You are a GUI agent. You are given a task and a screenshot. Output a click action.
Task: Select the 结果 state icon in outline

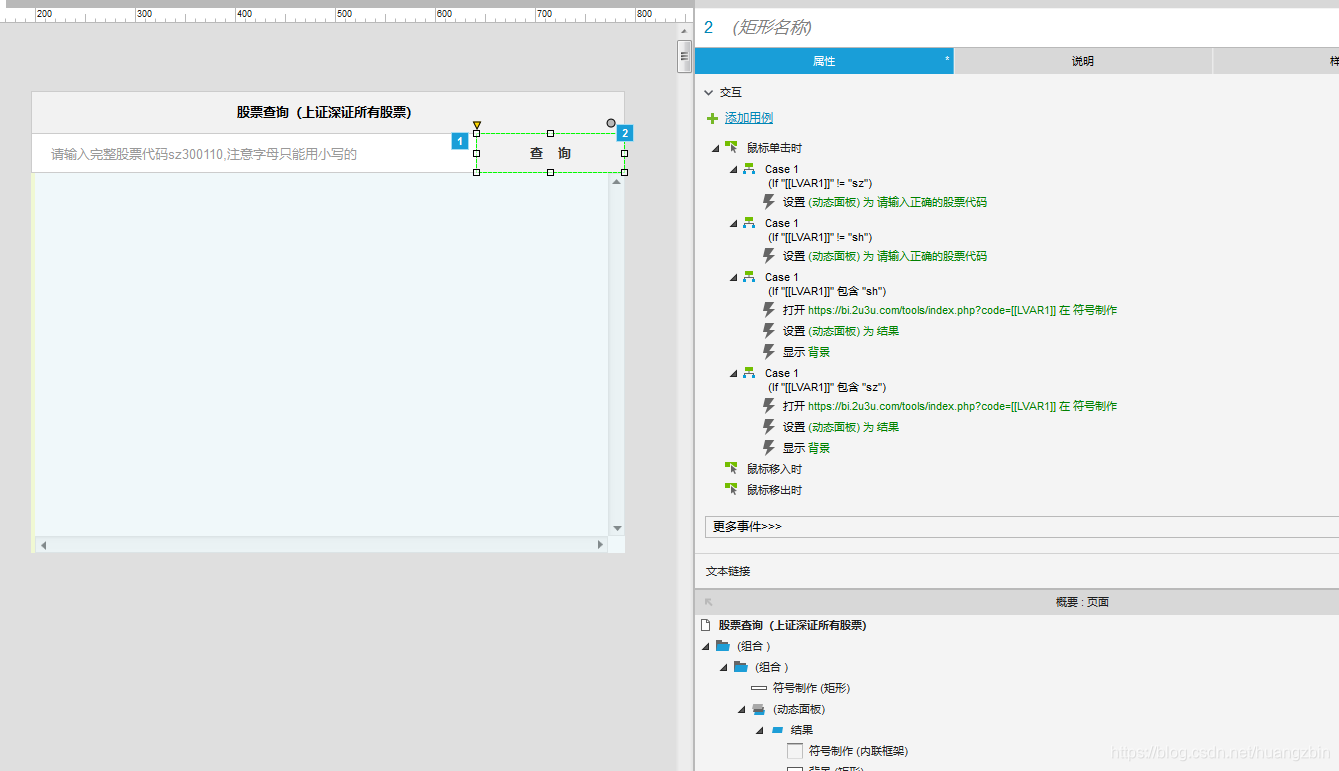[777, 730]
